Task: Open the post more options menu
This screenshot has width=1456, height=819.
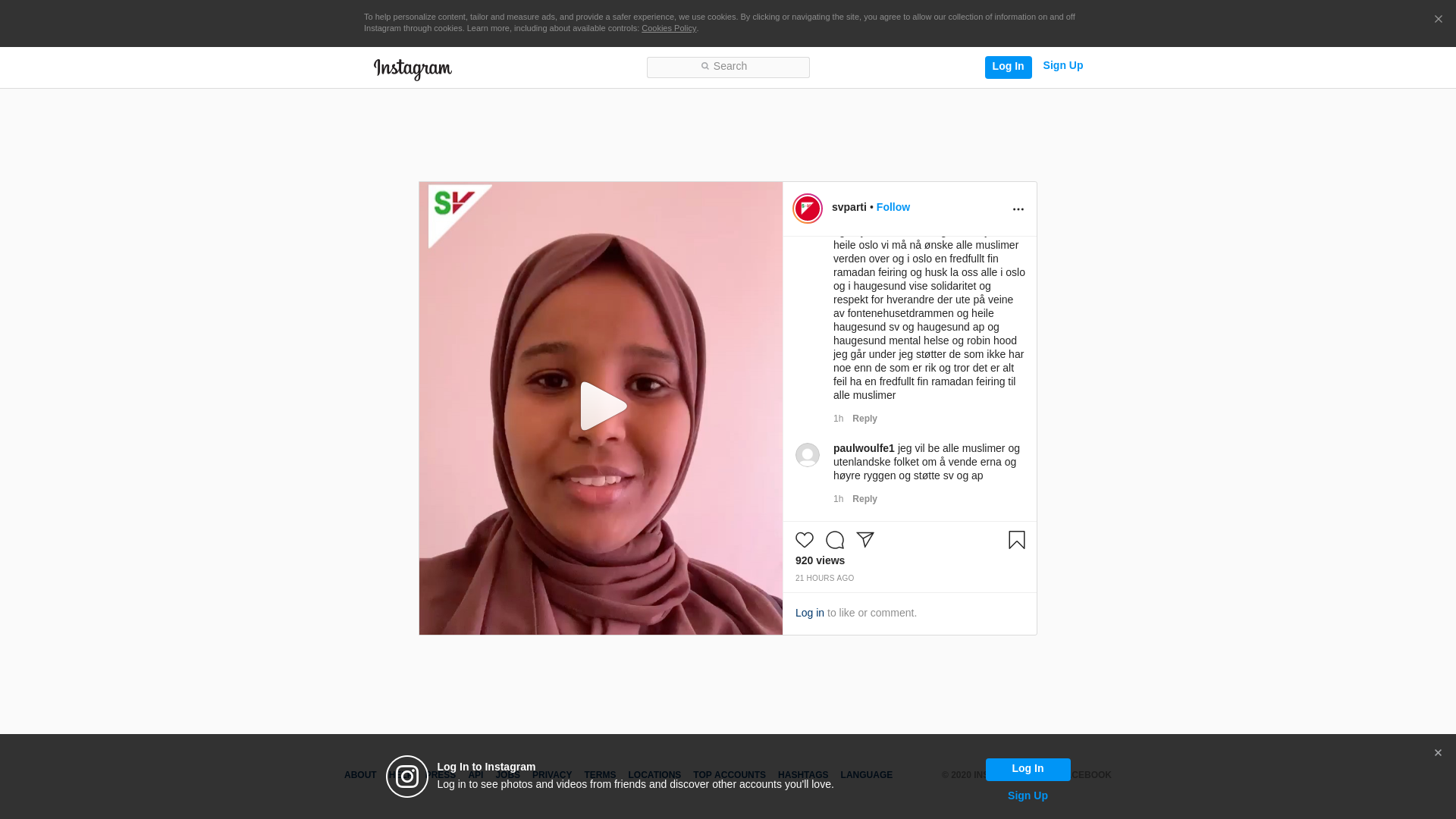Action: [1018, 209]
